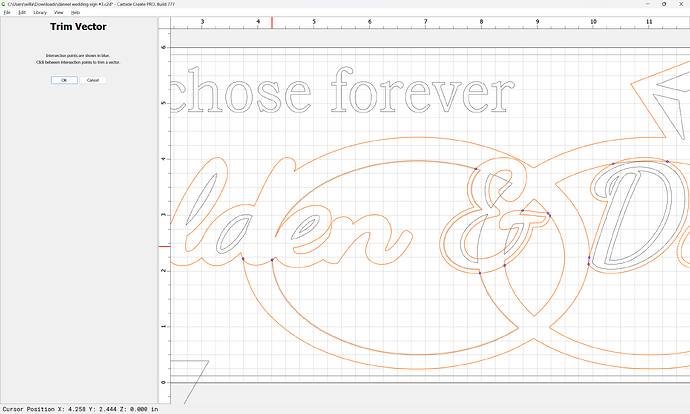The image size is (690, 414).
Task: Click the horizontal ruler label 7
Action: (x=426, y=22)
